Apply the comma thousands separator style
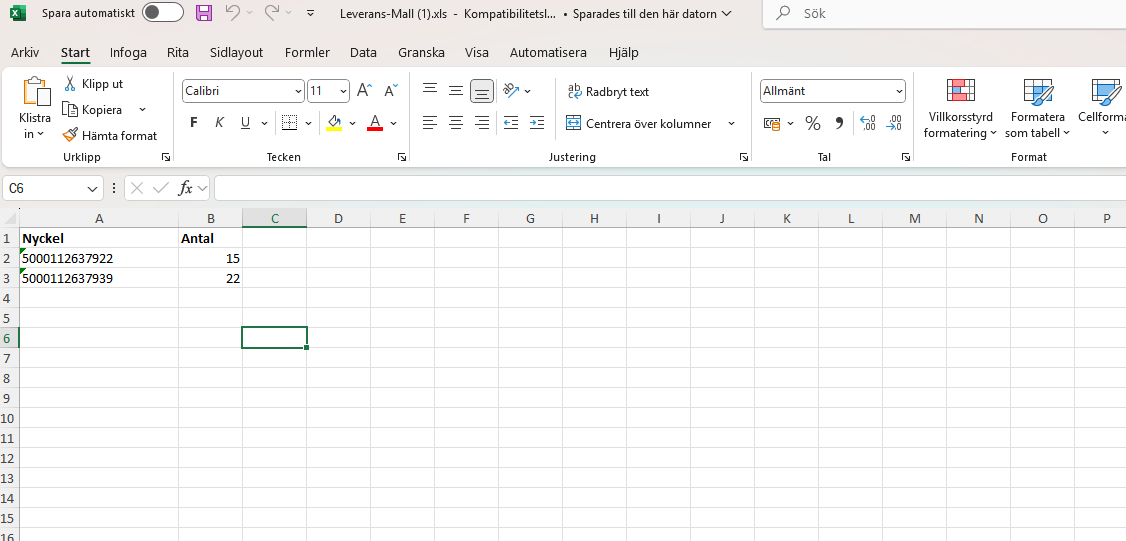The height and width of the screenshot is (541, 1126). (x=839, y=124)
